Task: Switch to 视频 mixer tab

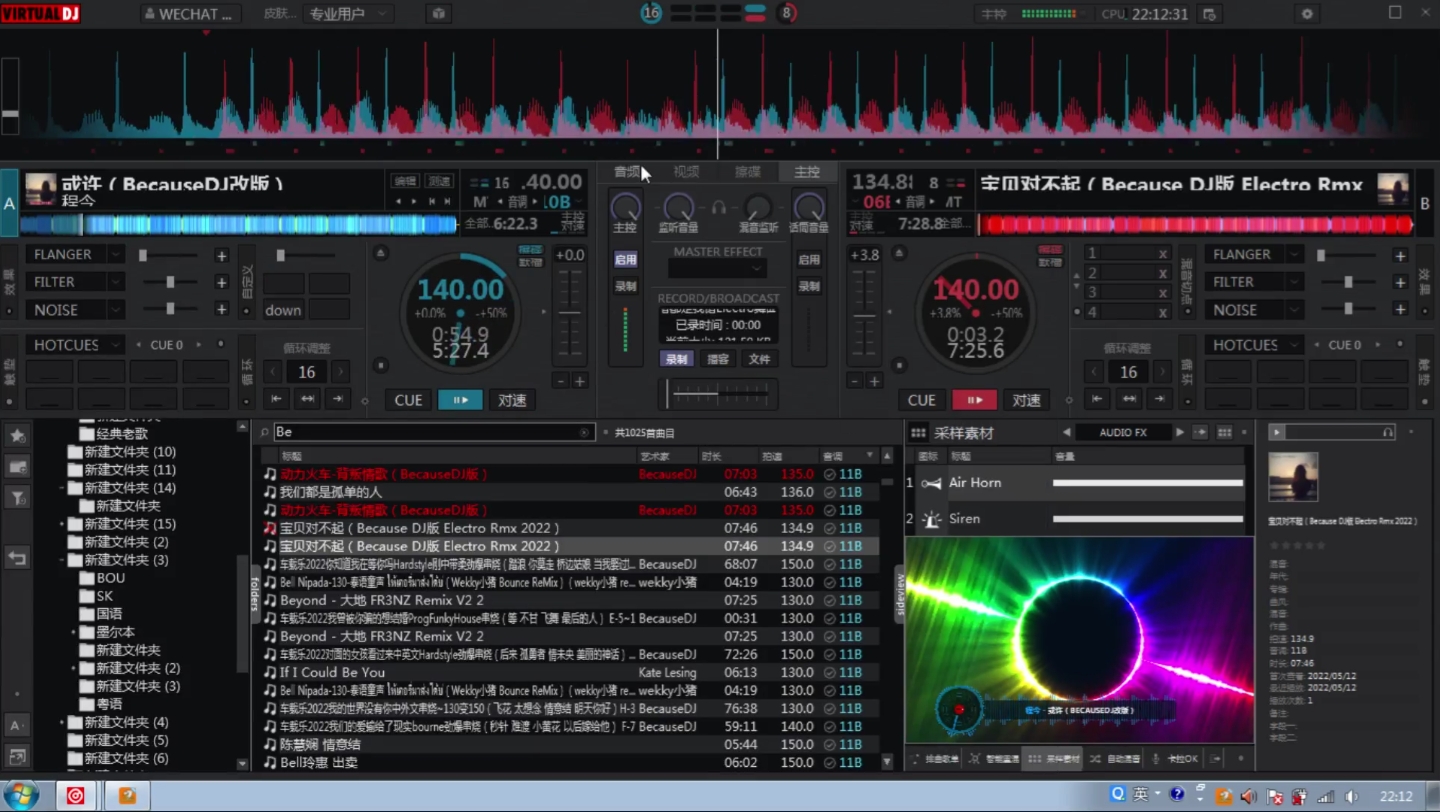Action: click(687, 172)
